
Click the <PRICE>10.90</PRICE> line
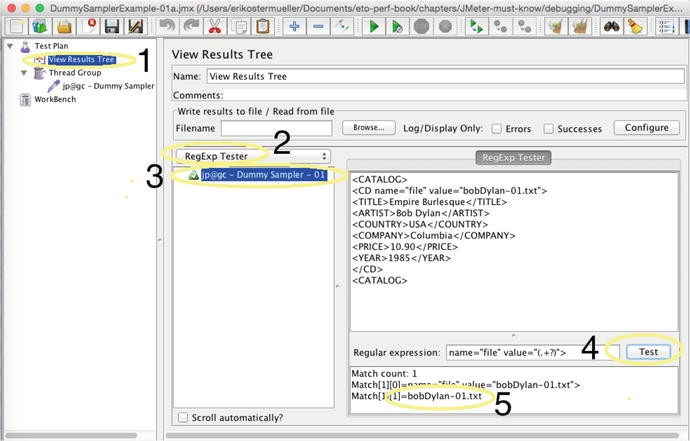[x=405, y=247]
